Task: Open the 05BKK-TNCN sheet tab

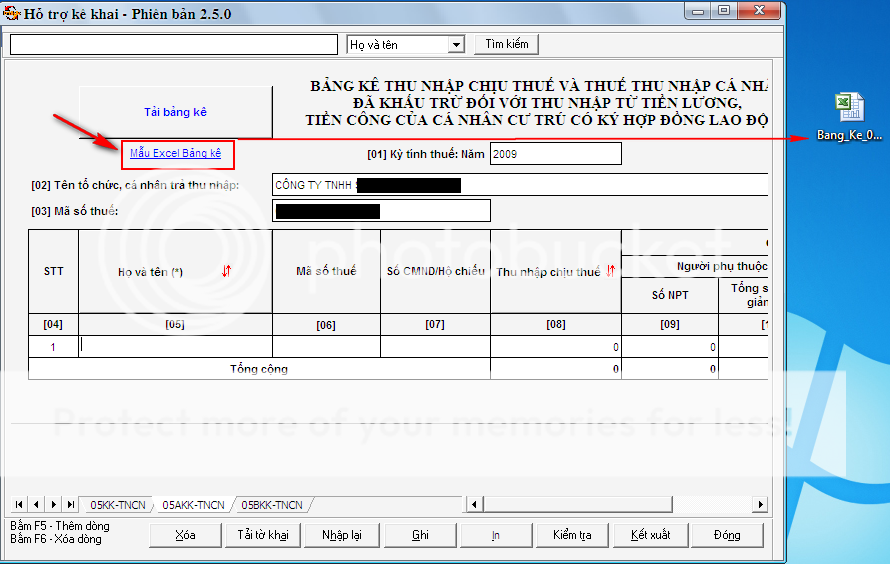Action: click(x=271, y=505)
